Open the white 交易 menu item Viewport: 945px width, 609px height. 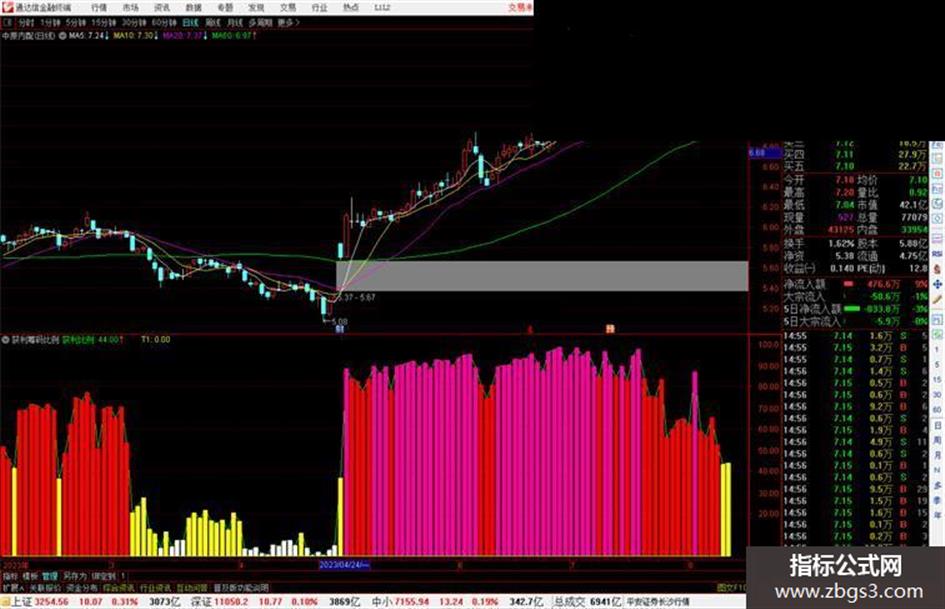click(288, 8)
